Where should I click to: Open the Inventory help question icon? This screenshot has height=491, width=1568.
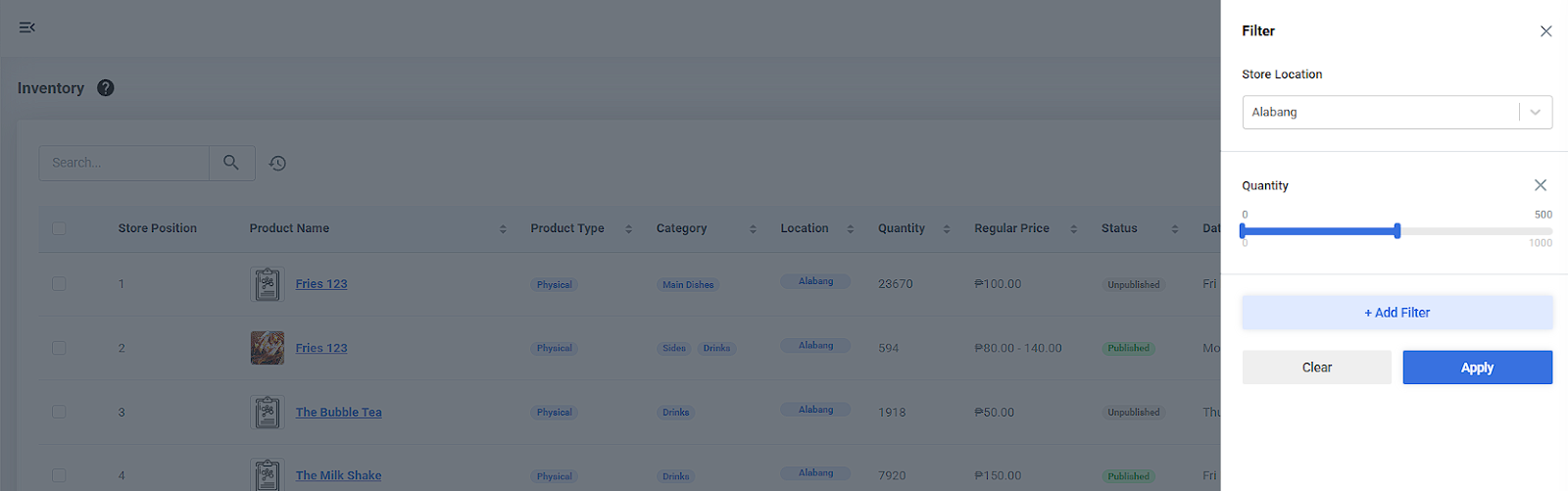pyautogui.click(x=106, y=88)
